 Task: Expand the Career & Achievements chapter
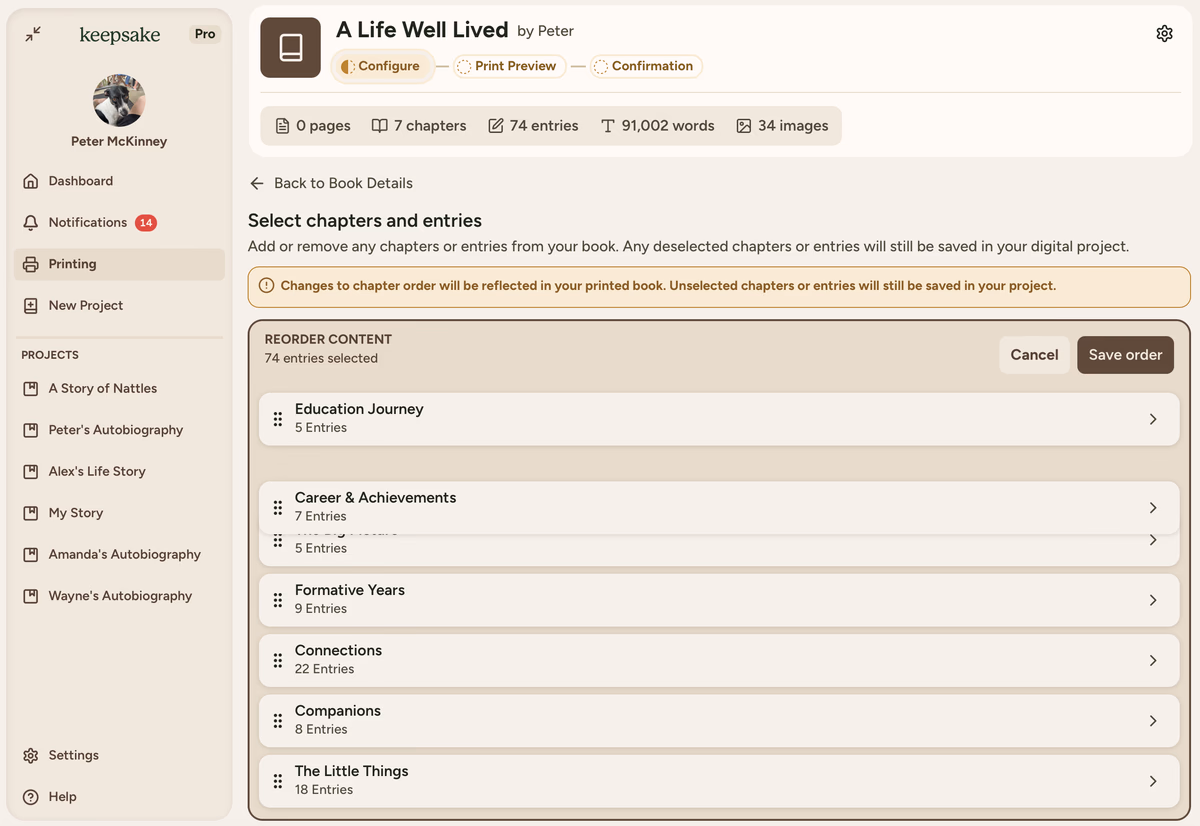point(1152,508)
